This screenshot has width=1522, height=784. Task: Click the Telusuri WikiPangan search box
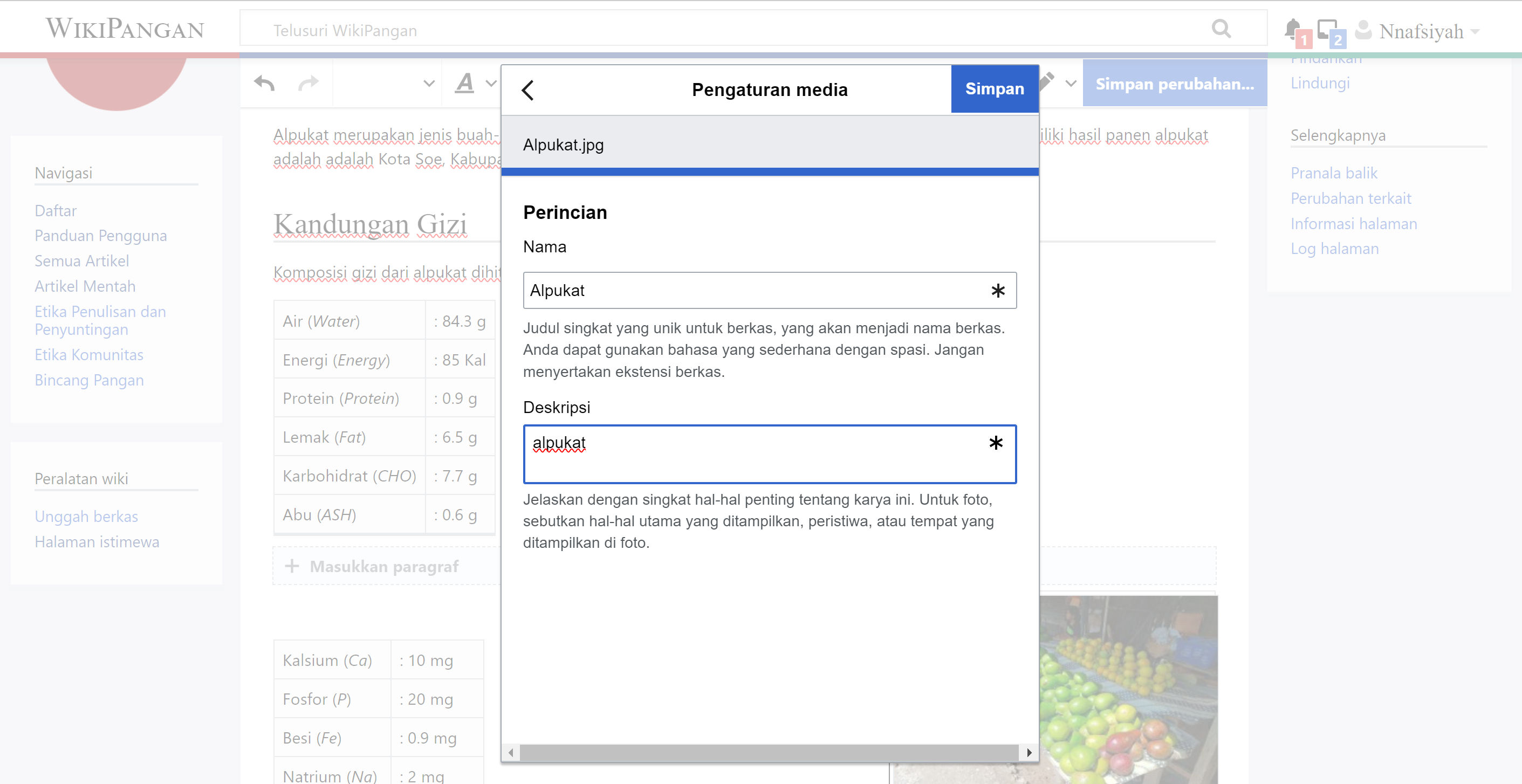click(x=709, y=30)
